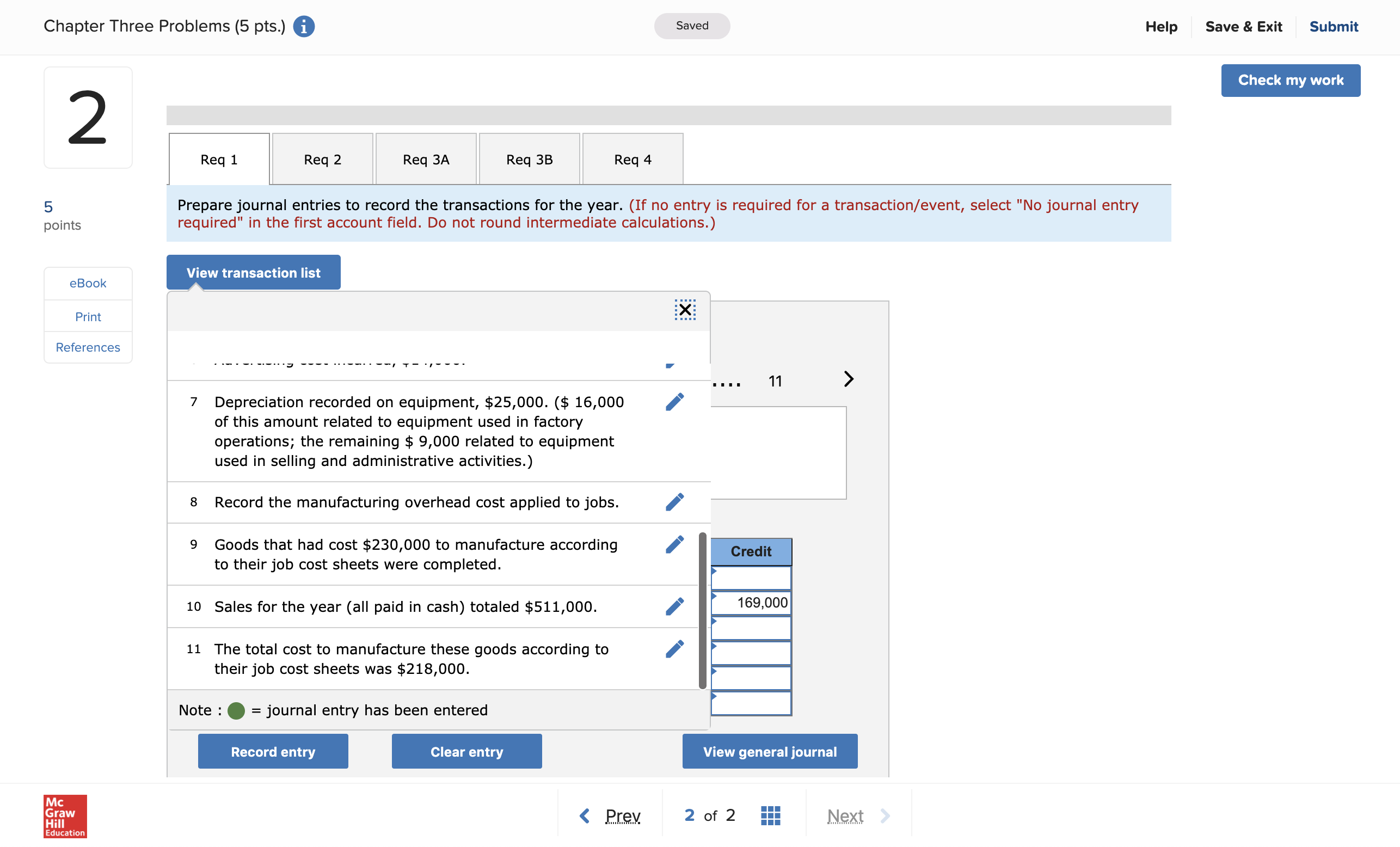
Task: Edit transaction 7 depreciation entry pencil
Action: [674, 402]
